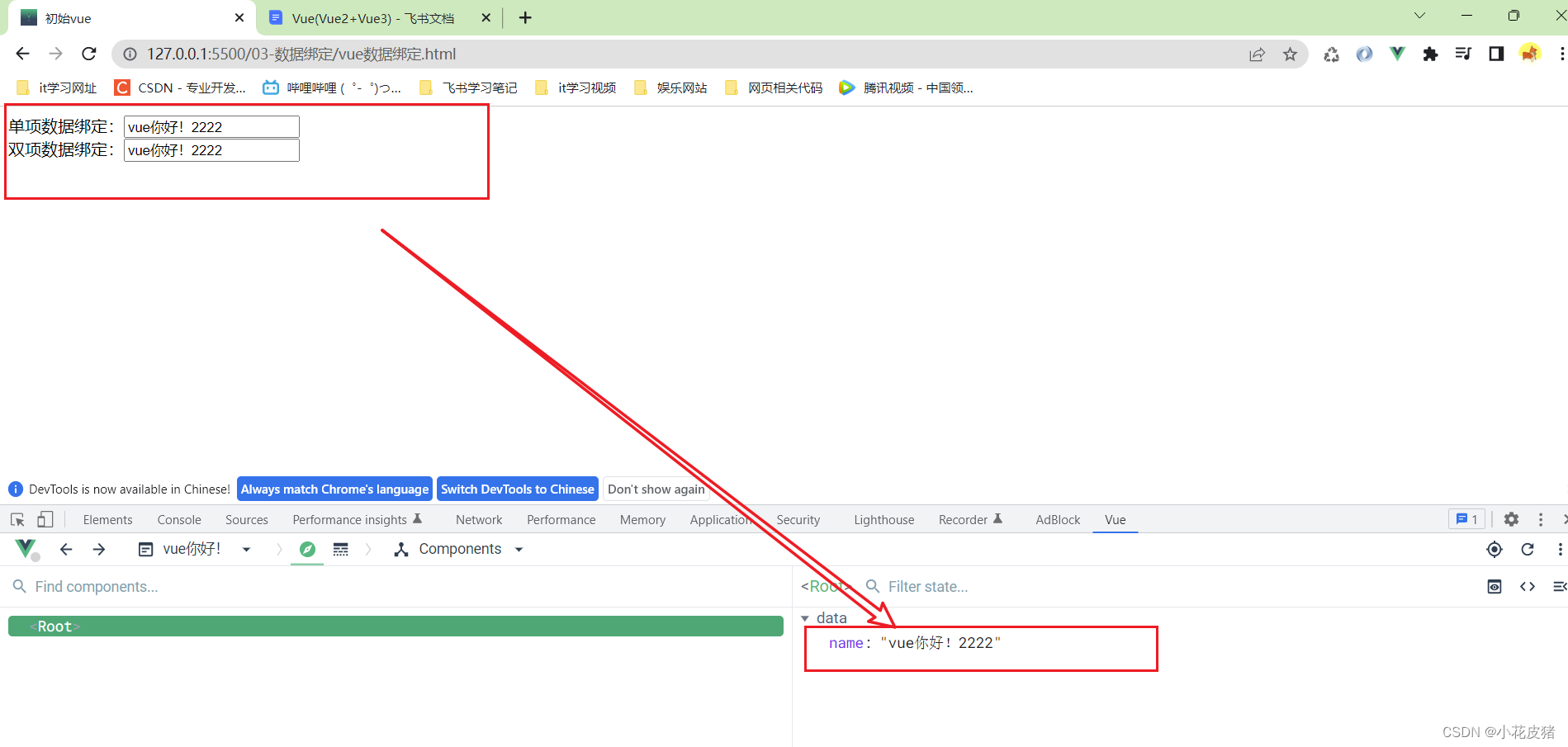The width and height of the screenshot is (1568, 747).
Task: Open the media control playlist icon
Action: pyautogui.click(x=1463, y=54)
